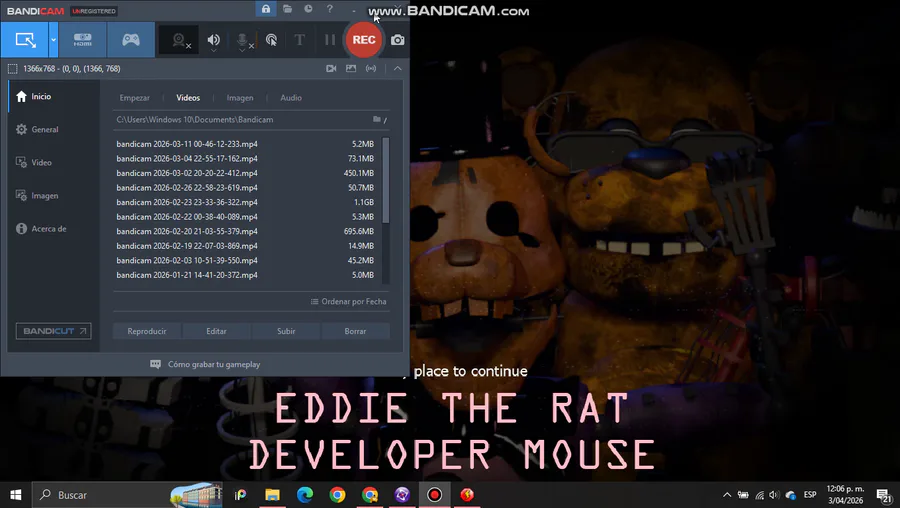Switch to the Audio tab
Screen dimensions: 900x508
point(291,98)
